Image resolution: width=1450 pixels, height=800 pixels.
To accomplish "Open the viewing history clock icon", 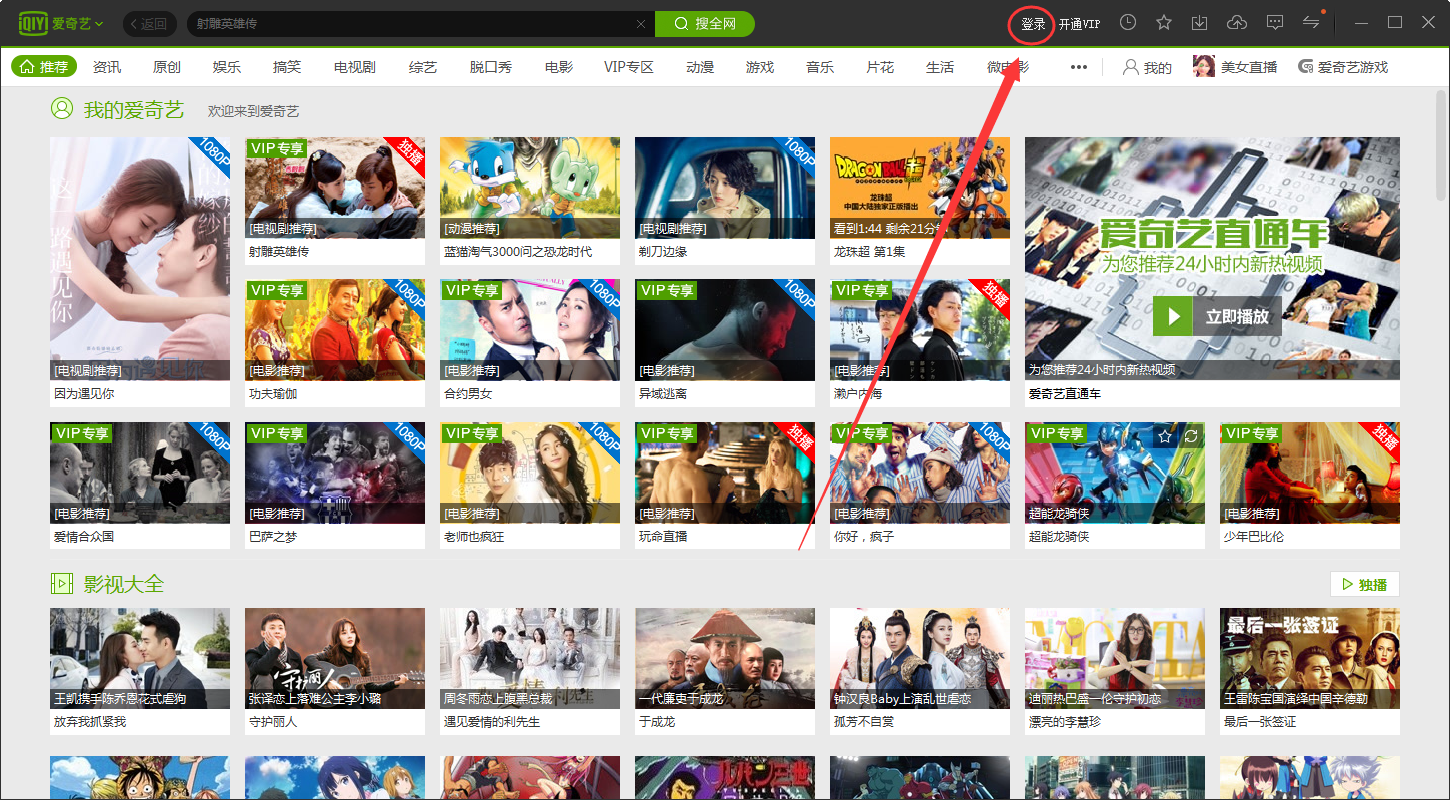I will 1128,23.
